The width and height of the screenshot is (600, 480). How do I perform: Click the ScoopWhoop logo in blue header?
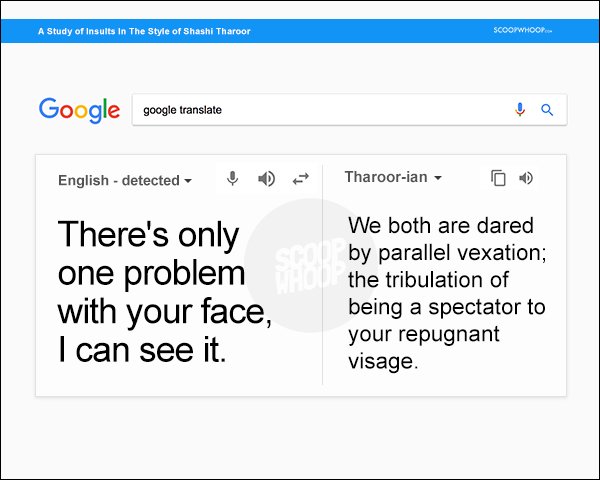tap(522, 30)
